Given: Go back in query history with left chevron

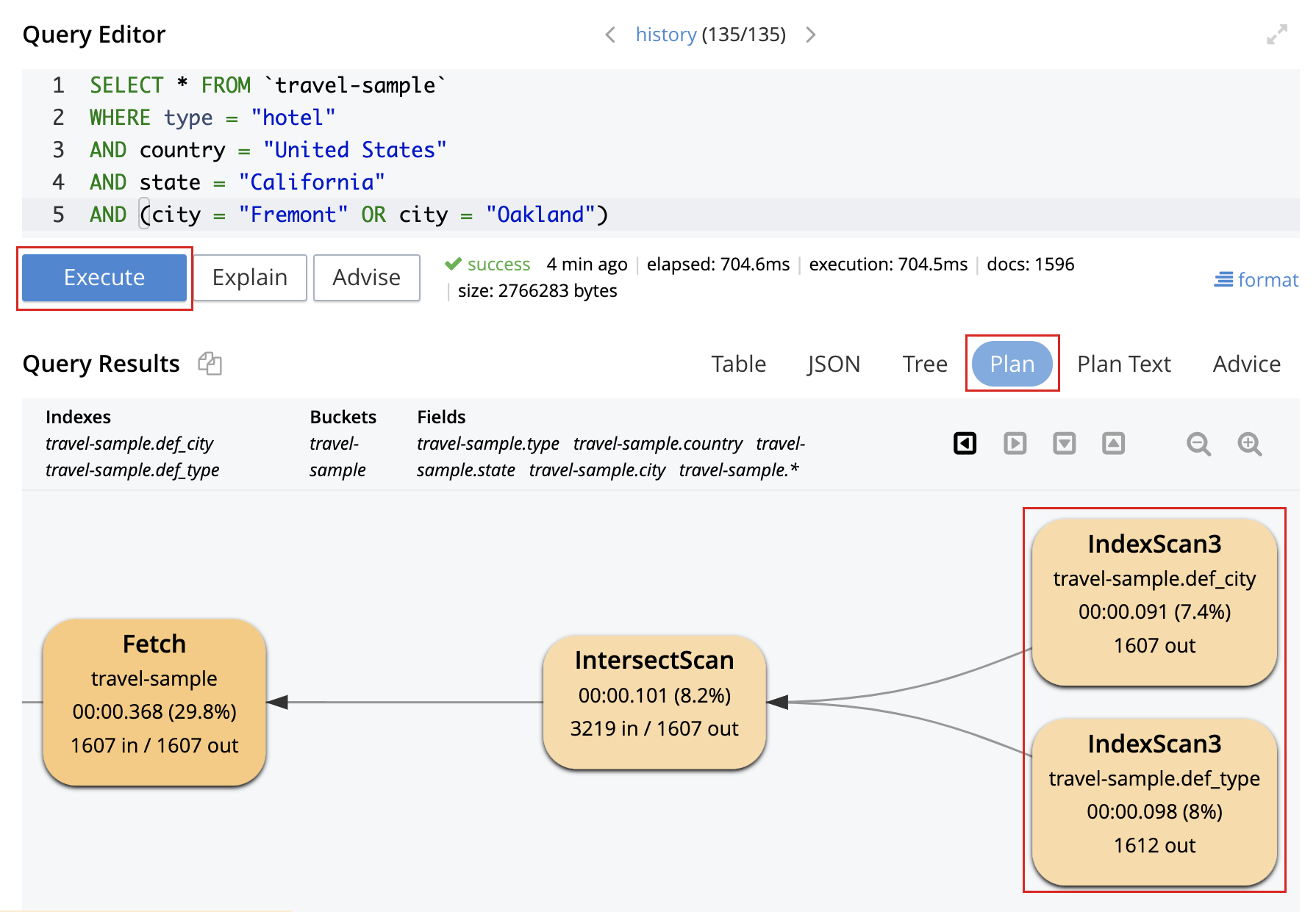Looking at the screenshot, I should (x=609, y=35).
